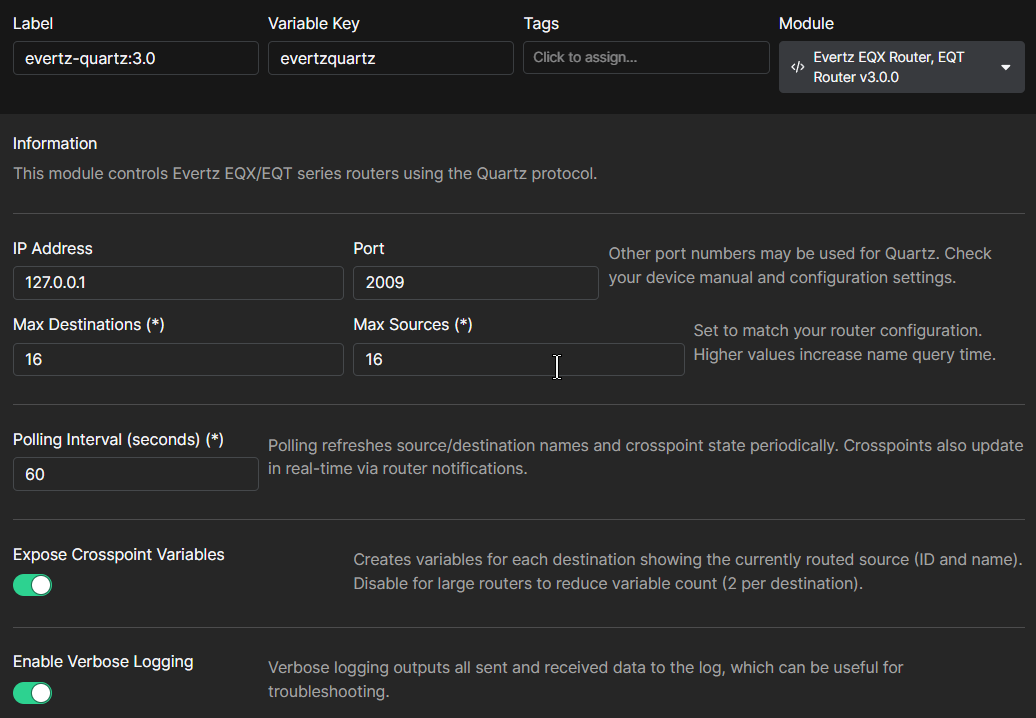Image resolution: width=1036 pixels, height=718 pixels.
Task: Edit the Variable Key field evertzquartz
Action: pyautogui.click(x=390, y=58)
